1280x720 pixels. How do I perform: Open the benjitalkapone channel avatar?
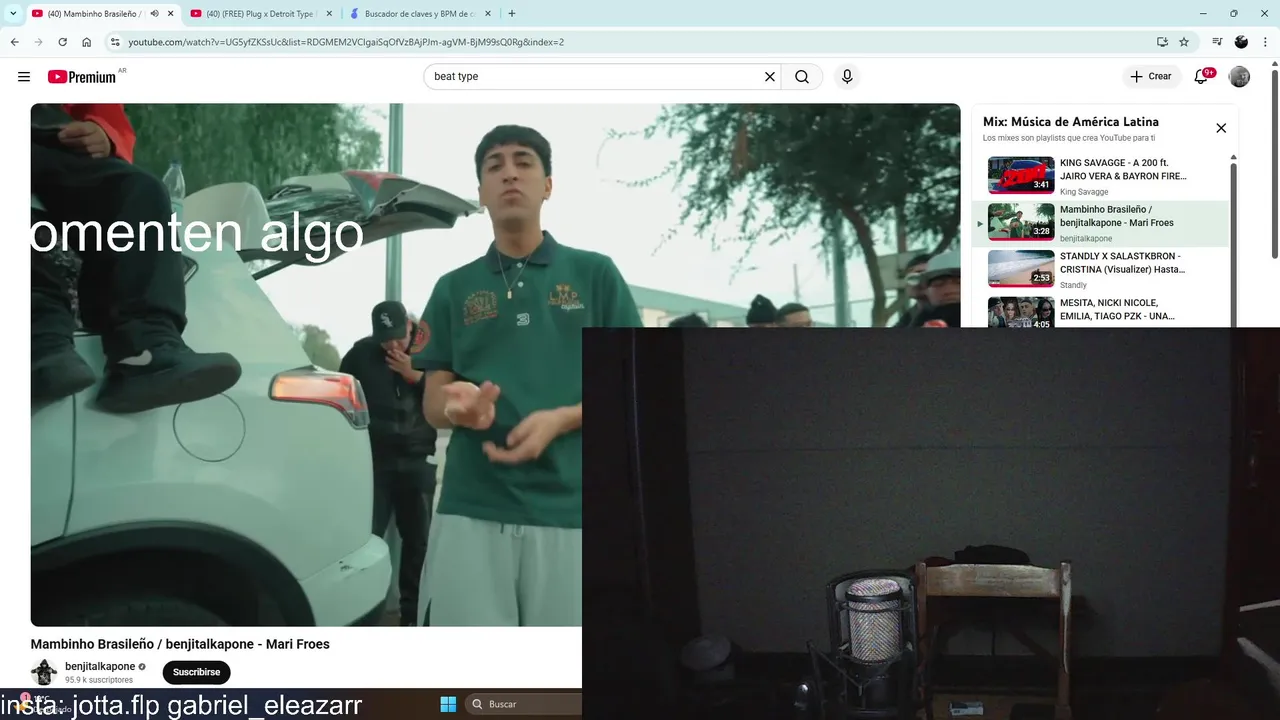point(44,672)
